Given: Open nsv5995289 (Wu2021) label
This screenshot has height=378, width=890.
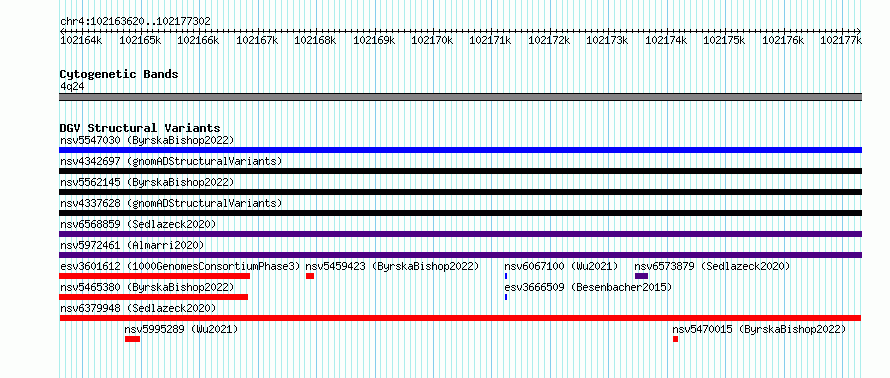Looking at the screenshot, I should click(181, 329).
